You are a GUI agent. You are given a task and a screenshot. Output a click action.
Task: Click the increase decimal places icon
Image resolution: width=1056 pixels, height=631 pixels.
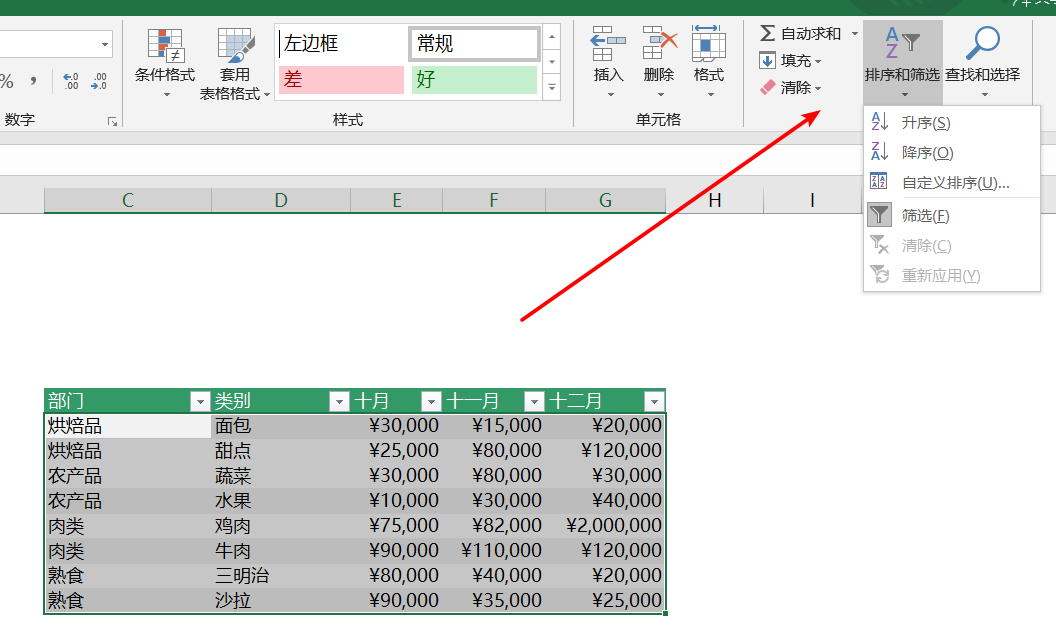click(x=70, y=81)
